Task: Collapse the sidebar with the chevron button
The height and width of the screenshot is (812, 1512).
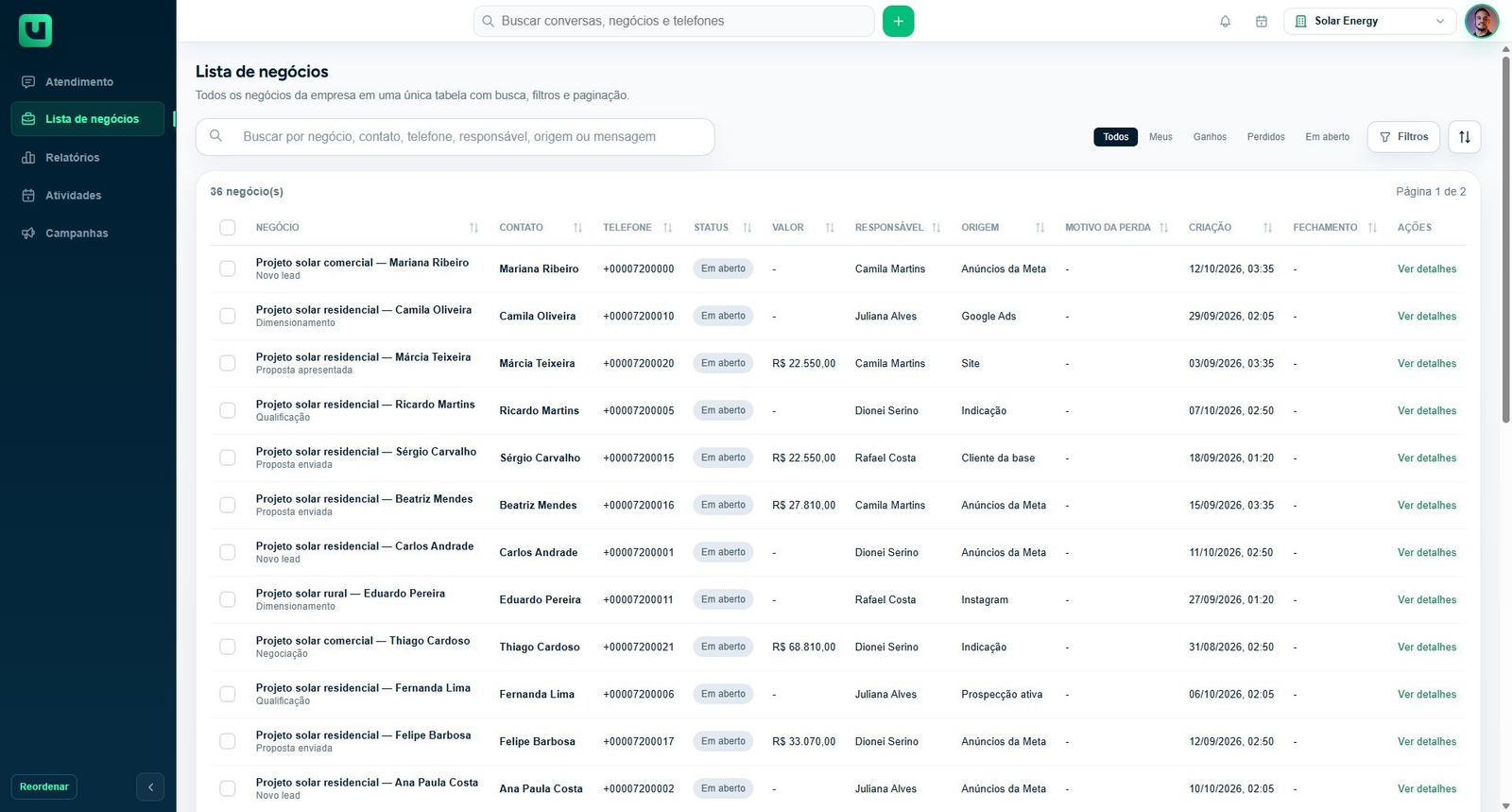Action: pyautogui.click(x=150, y=786)
